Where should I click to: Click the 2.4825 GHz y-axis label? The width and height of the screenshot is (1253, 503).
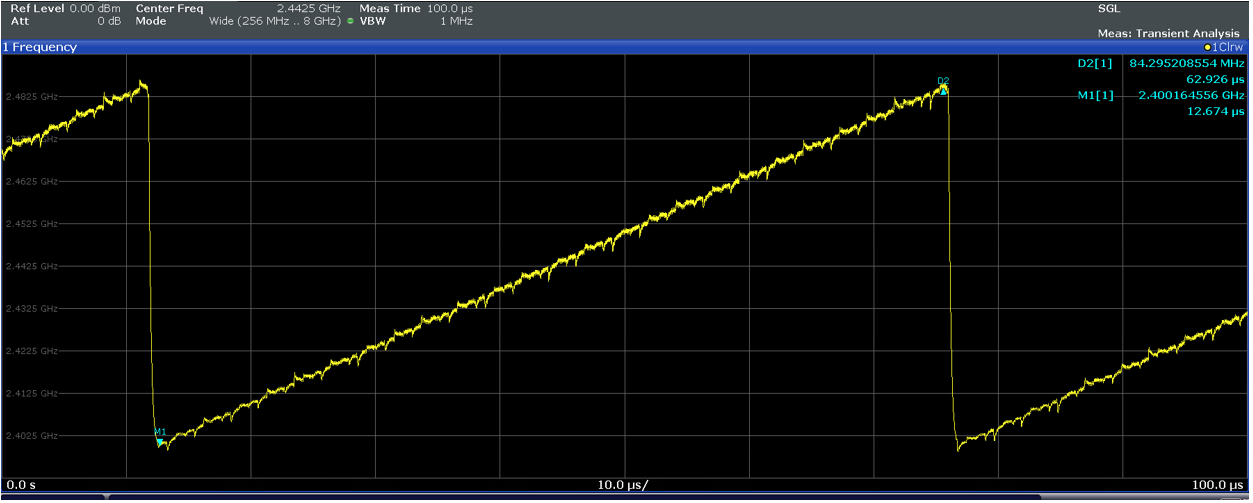click(32, 97)
